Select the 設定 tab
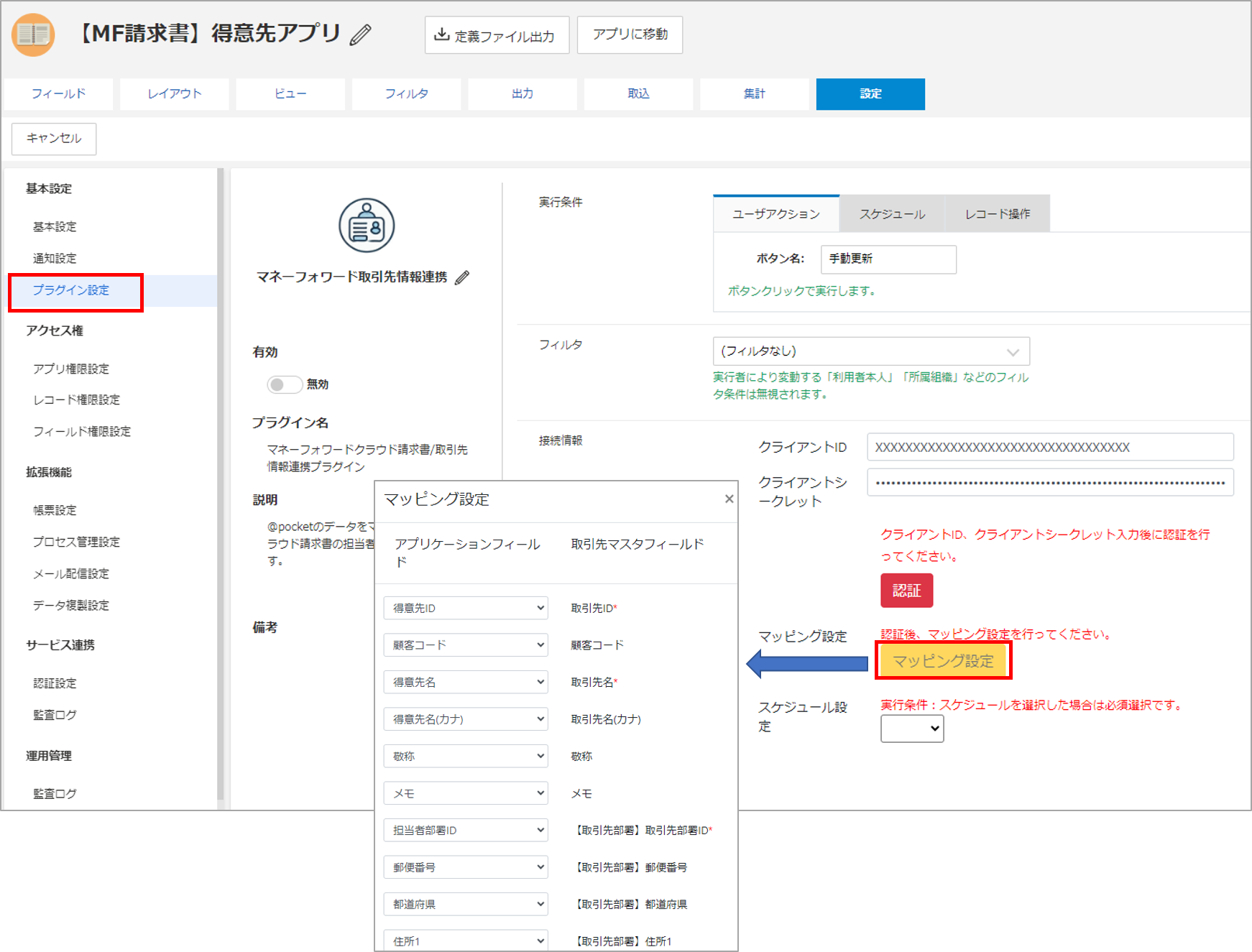 870,94
